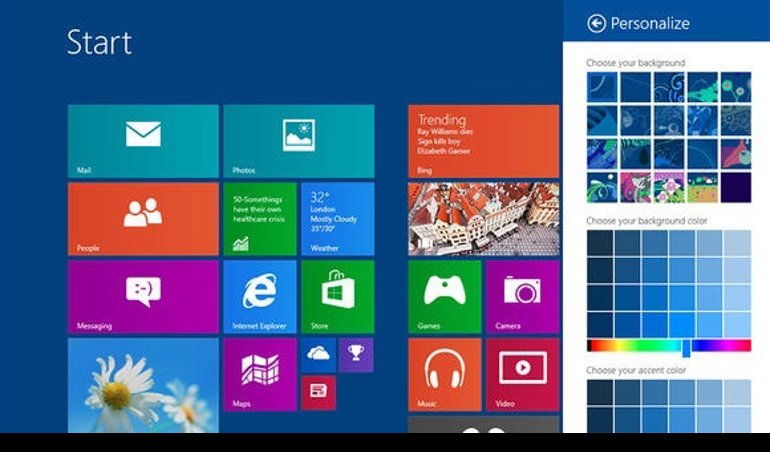Open the trophy Sports tile

[356, 355]
